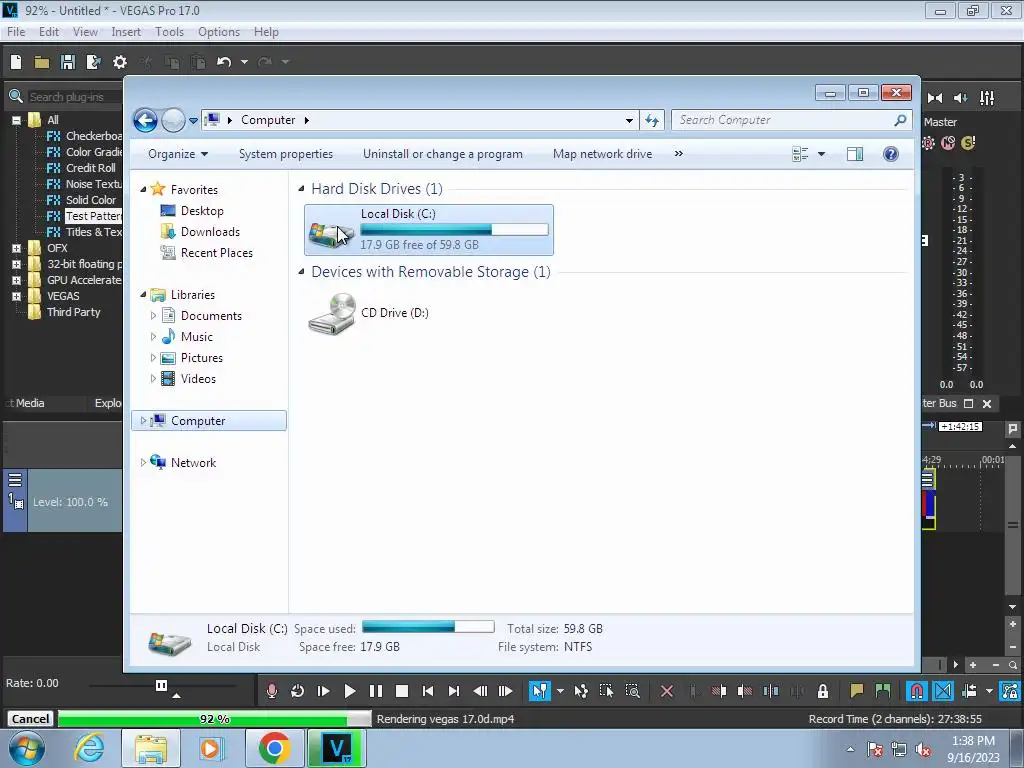Toggle Automatic Crossfades icon
Image resolution: width=1024 pixels, height=768 pixels.
coord(943,691)
